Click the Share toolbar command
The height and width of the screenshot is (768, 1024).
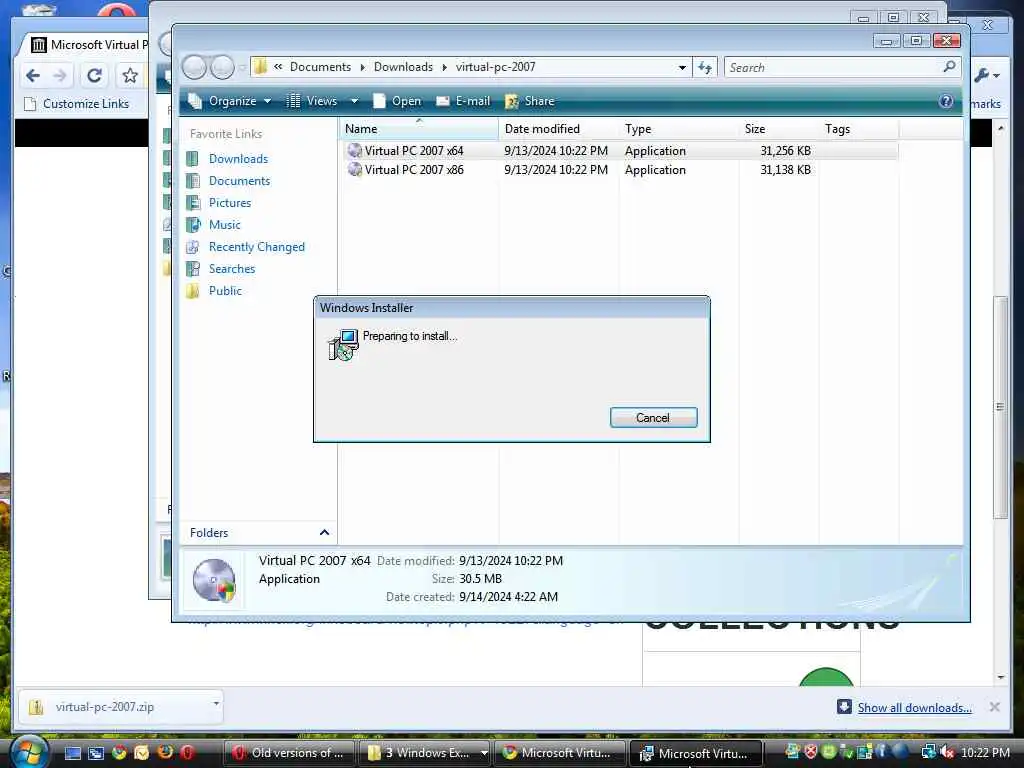pyautogui.click(x=530, y=101)
